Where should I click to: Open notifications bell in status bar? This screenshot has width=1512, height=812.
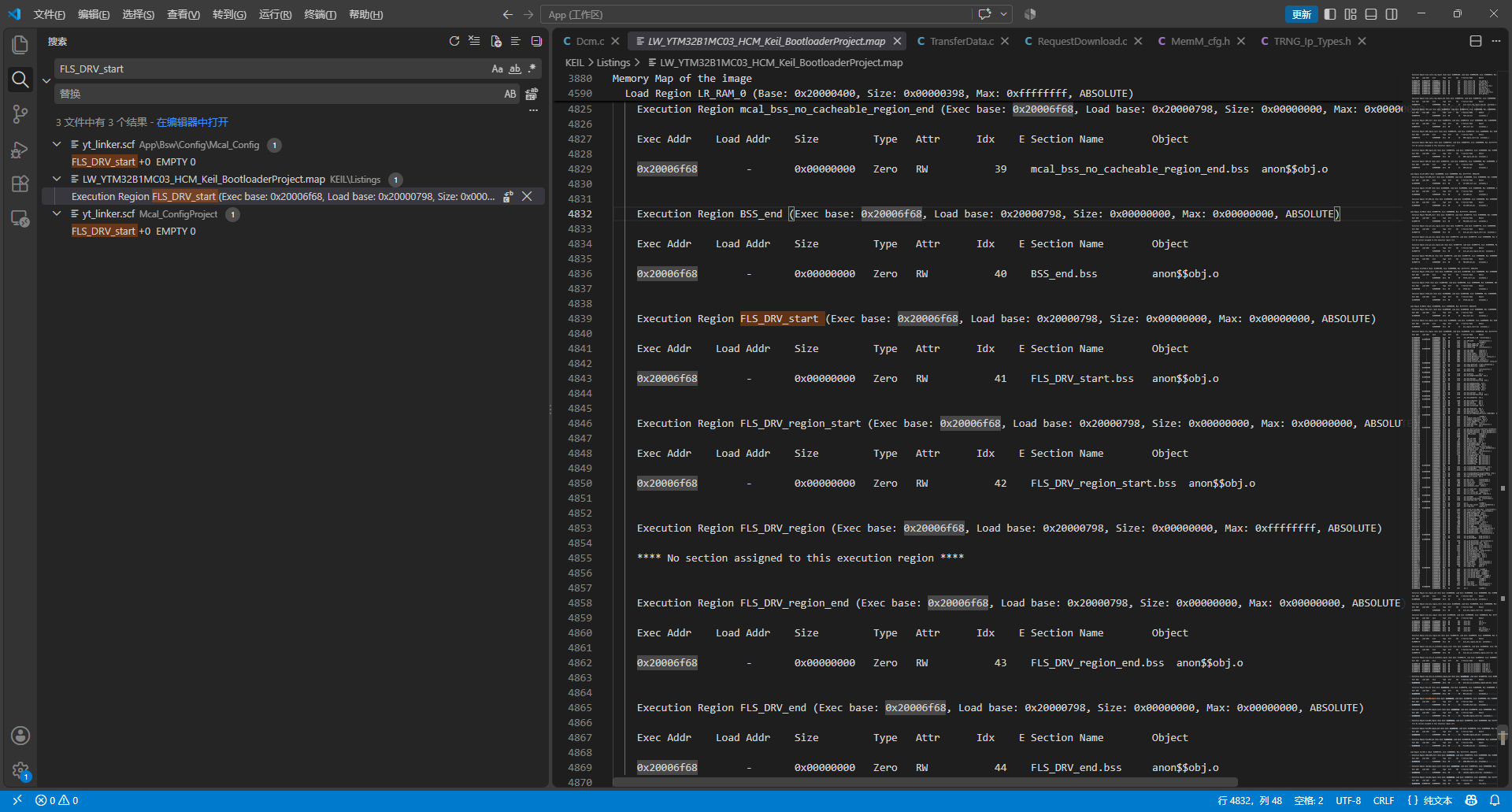1495,800
